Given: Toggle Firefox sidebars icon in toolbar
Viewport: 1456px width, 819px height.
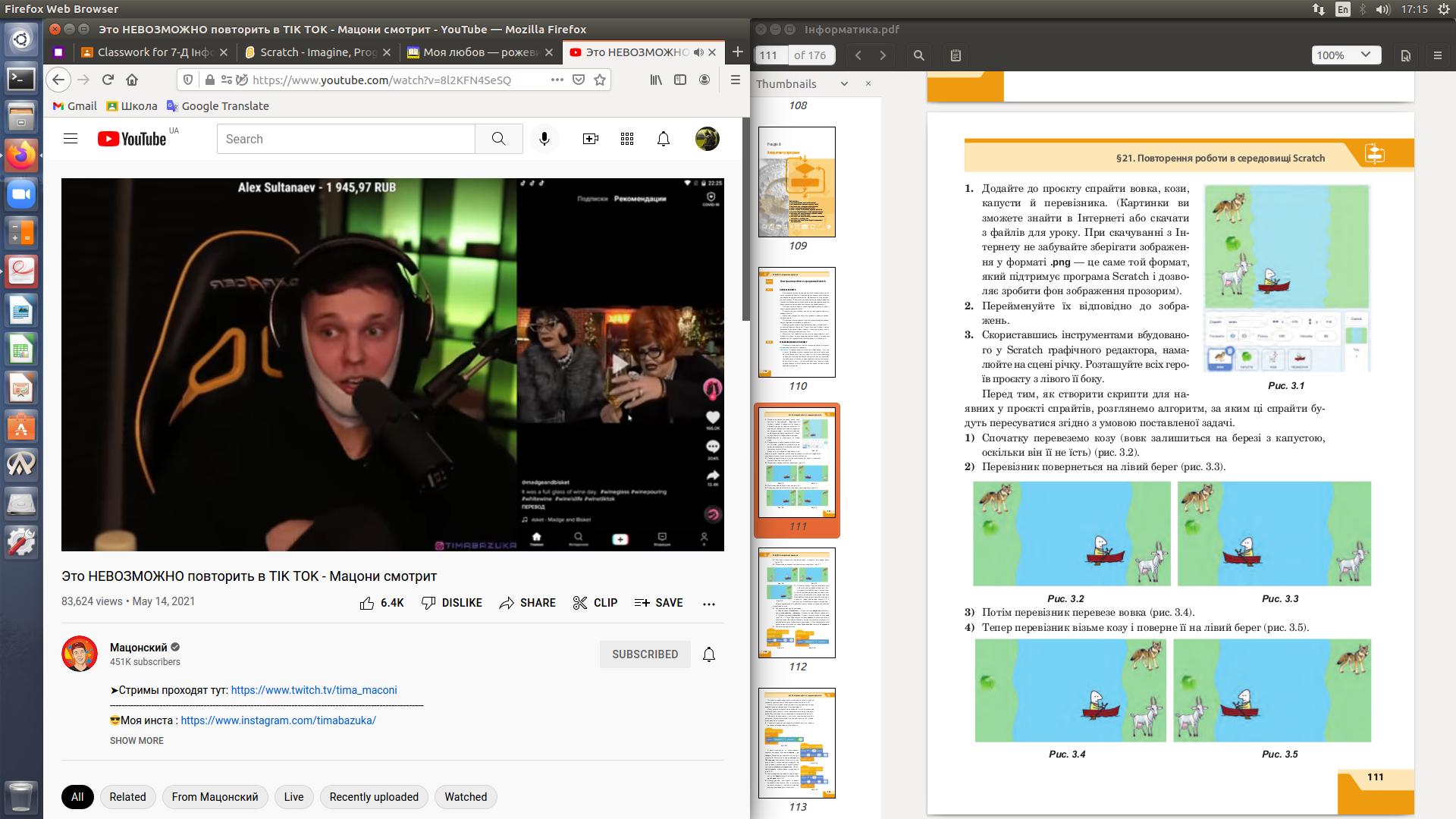Looking at the screenshot, I should [680, 80].
